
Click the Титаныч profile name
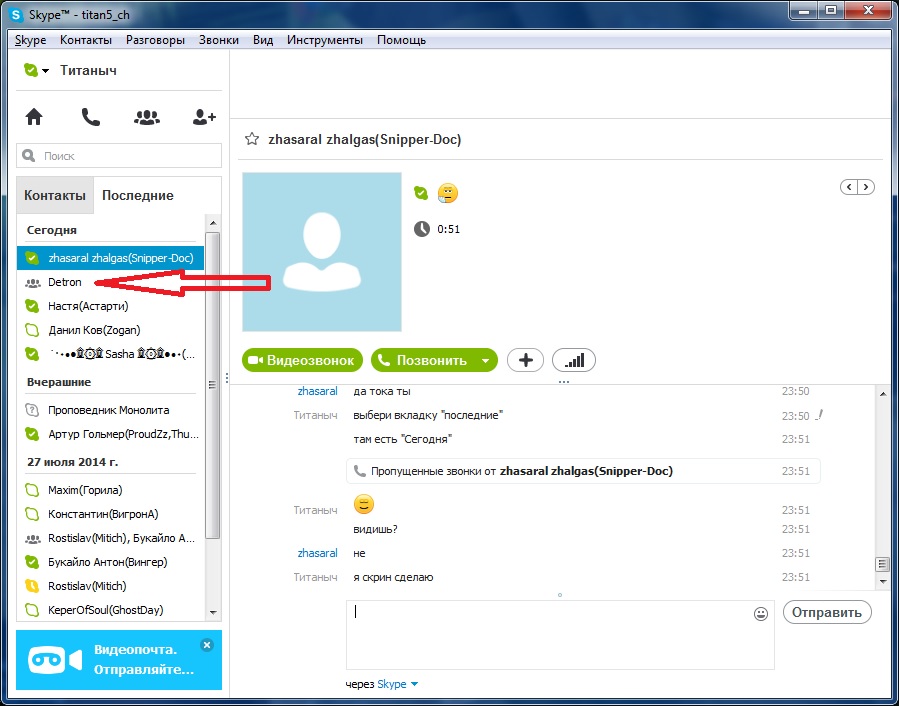(x=88, y=71)
